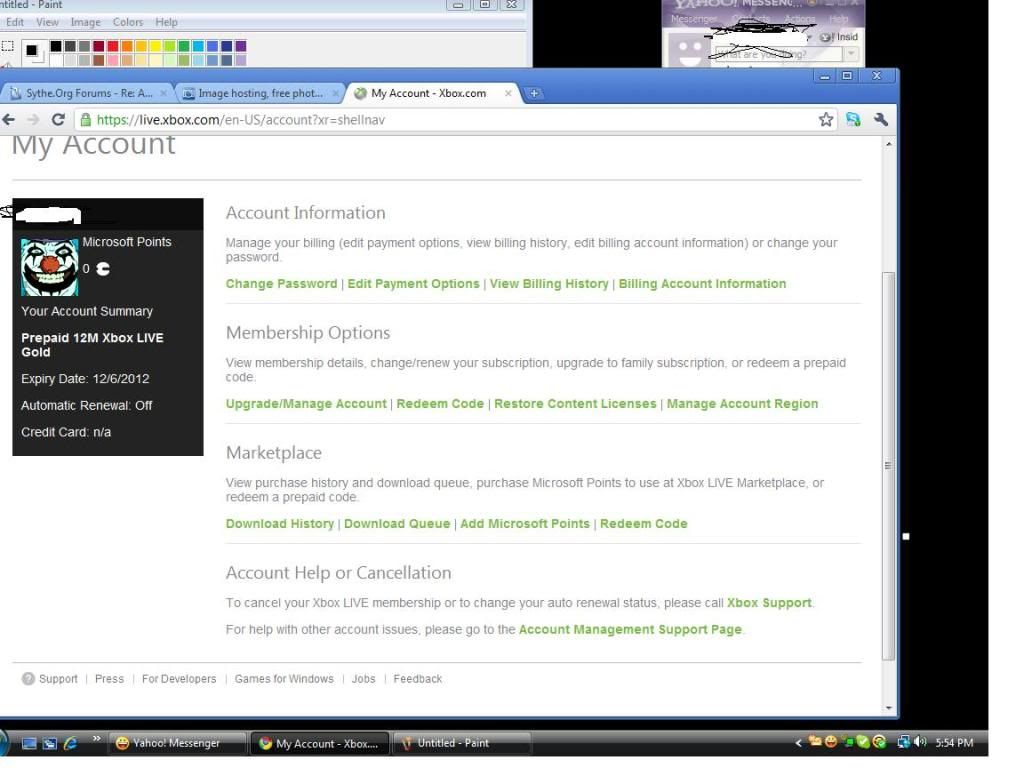Reload the Xbox account page

click(58, 120)
